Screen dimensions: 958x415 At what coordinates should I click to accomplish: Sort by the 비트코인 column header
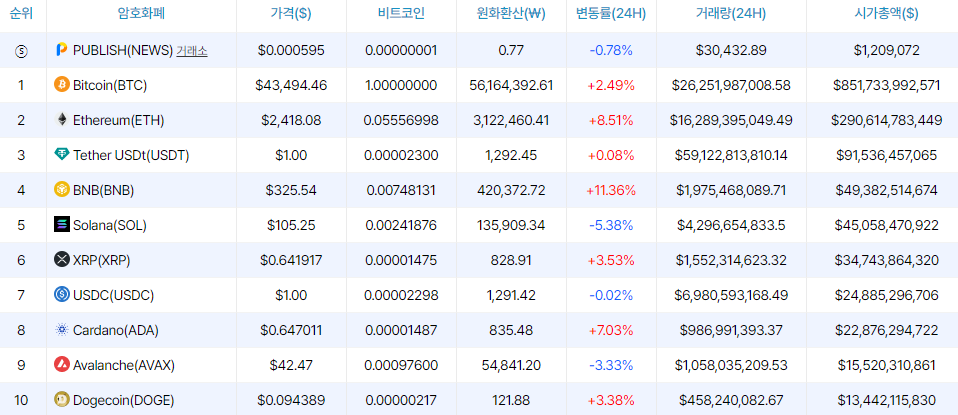401,14
